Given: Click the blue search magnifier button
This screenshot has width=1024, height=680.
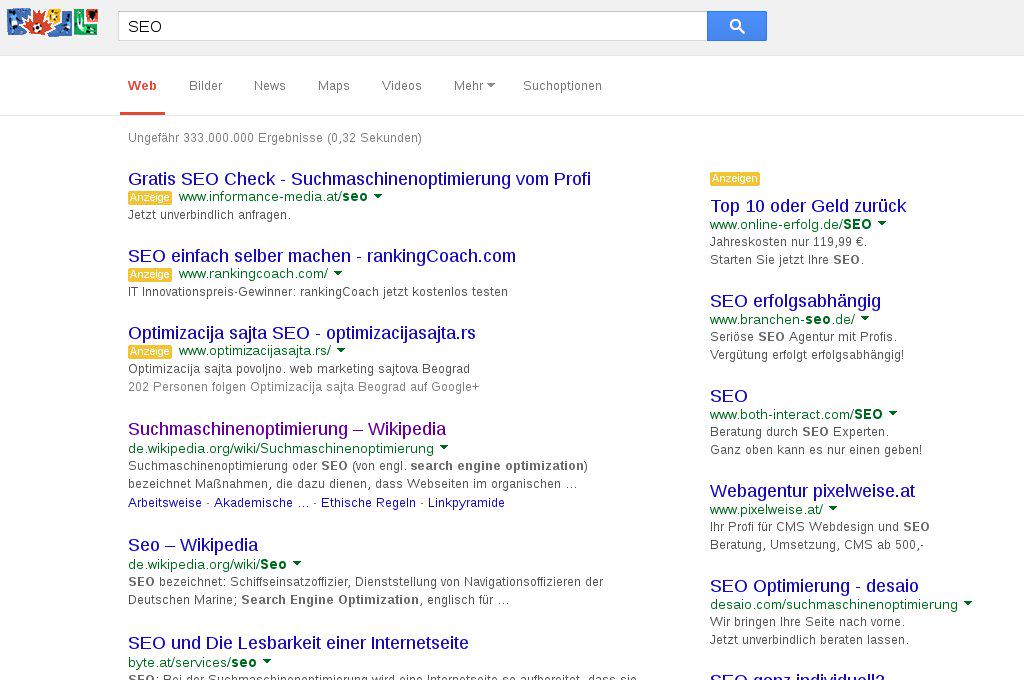Looking at the screenshot, I should click(x=736, y=26).
